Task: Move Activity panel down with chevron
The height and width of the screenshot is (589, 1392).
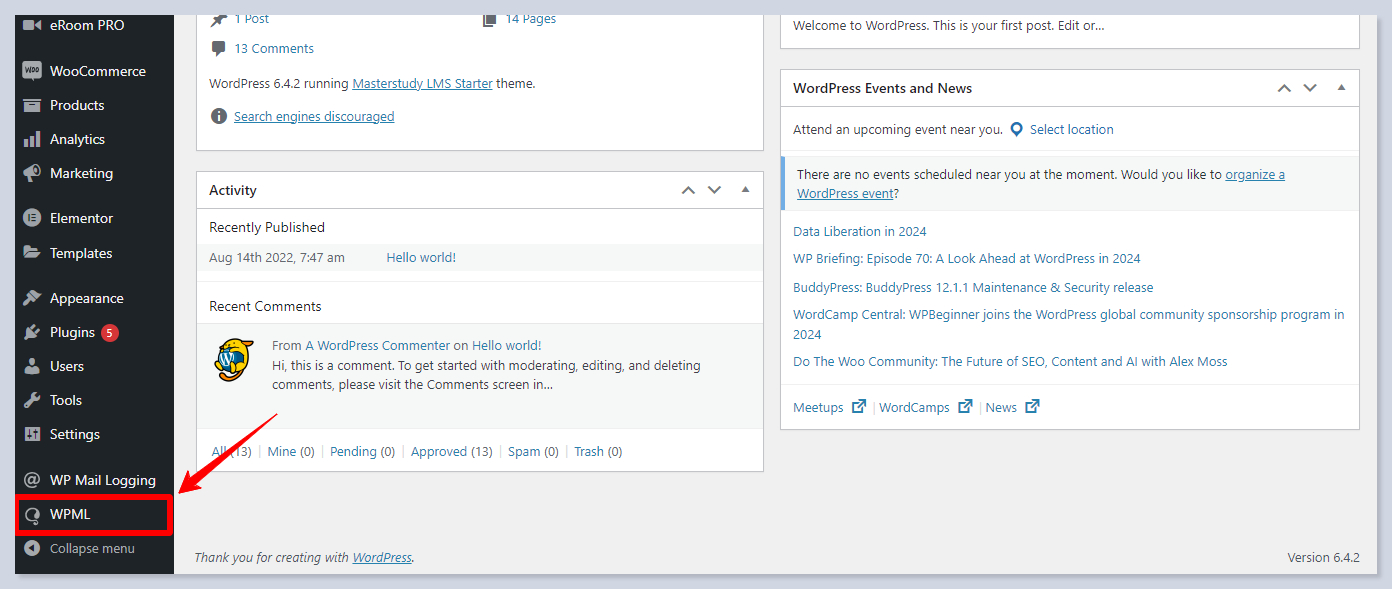Action: coord(714,190)
